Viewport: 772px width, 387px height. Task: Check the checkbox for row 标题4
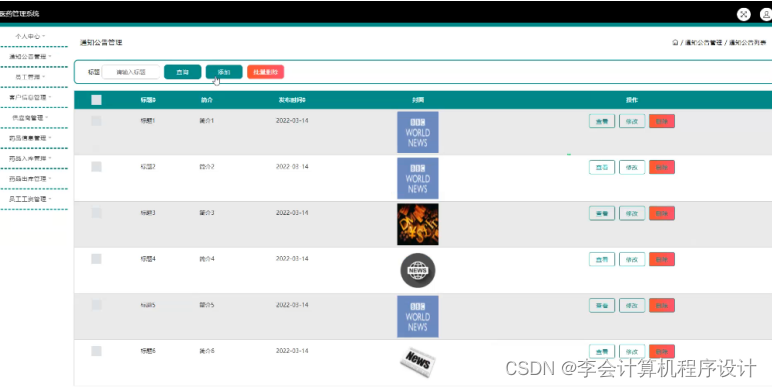click(96, 259)
